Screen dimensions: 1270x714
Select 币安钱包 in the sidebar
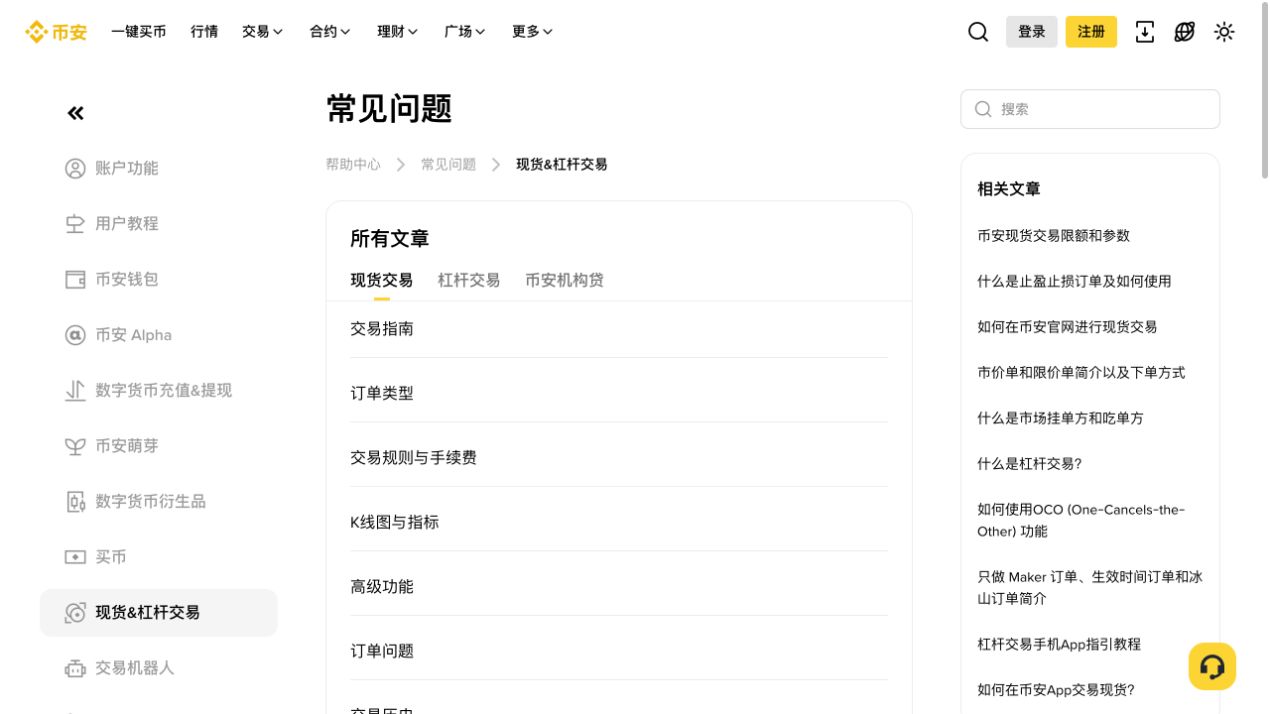[159, 279]
